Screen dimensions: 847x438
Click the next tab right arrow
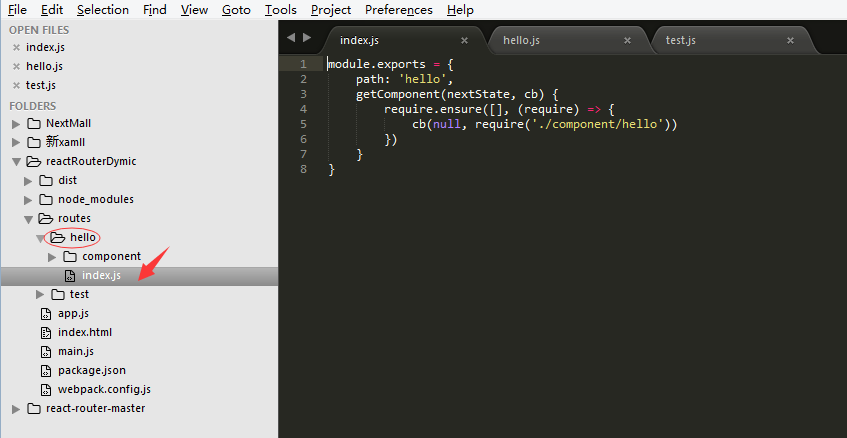(x=307, y=37)
